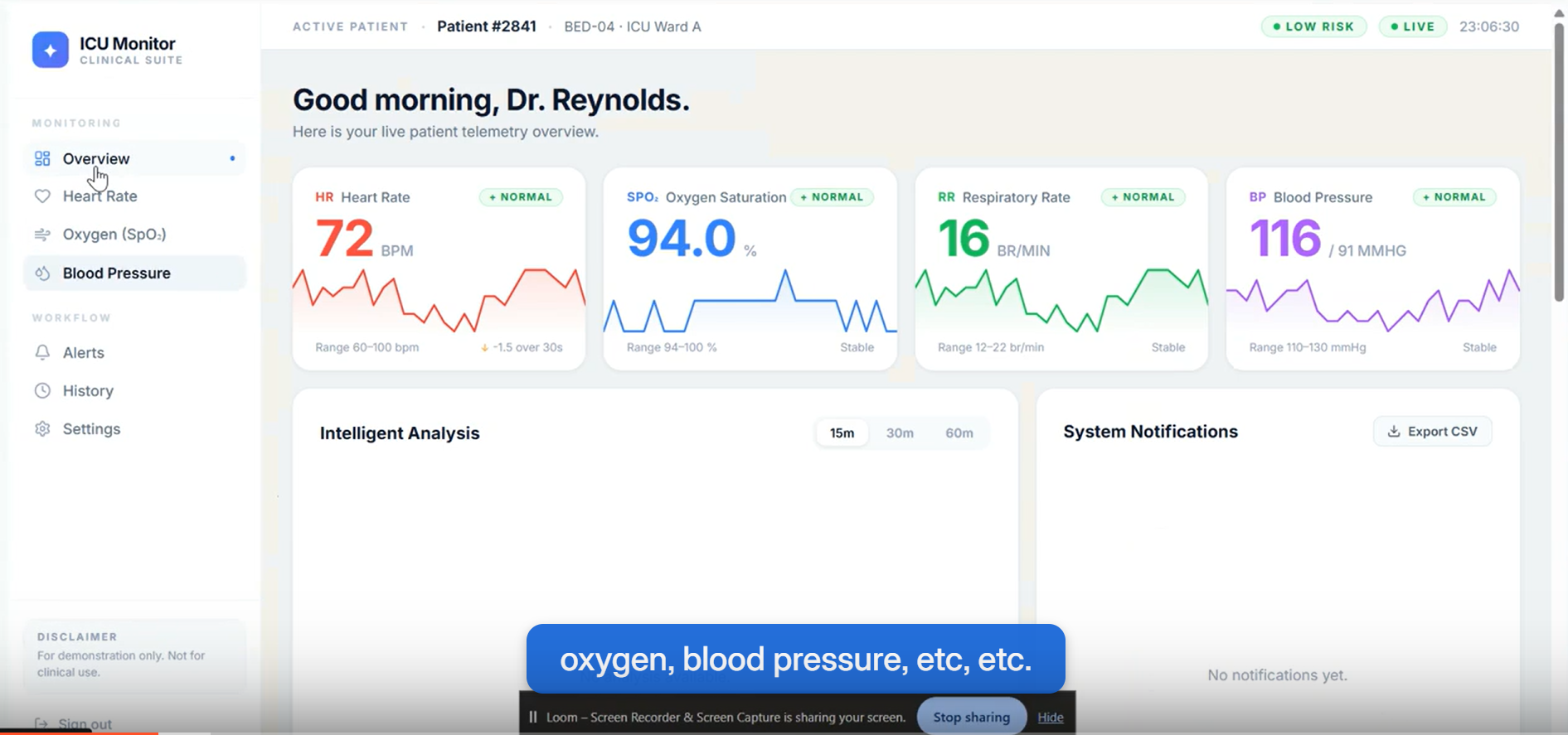Click the Respiratory Rate NORMAL badge
This screenshot has width=1568, height=735.
tap(1143, 197)
